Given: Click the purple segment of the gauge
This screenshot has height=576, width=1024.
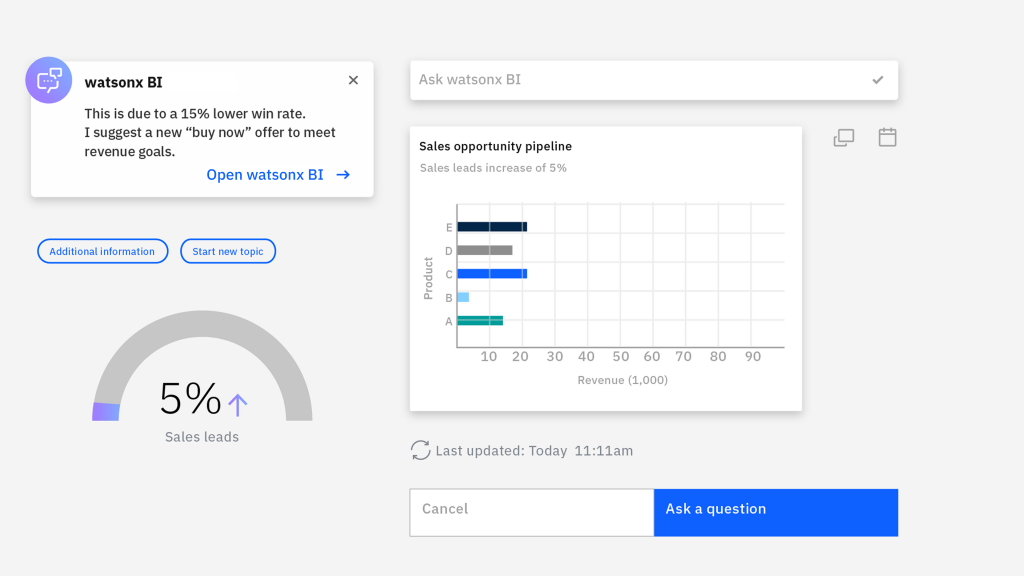Looking at the screenshot, I should tap(106, 411).
